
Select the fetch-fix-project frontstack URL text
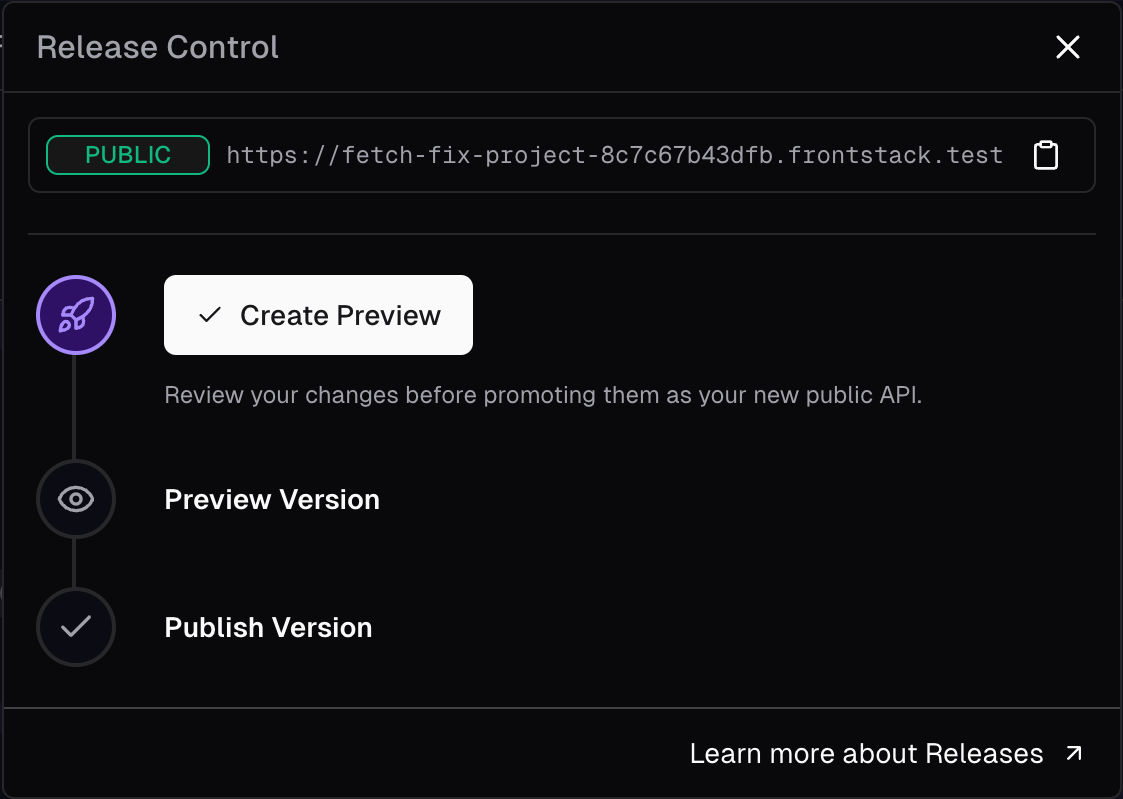pos(614,155)
